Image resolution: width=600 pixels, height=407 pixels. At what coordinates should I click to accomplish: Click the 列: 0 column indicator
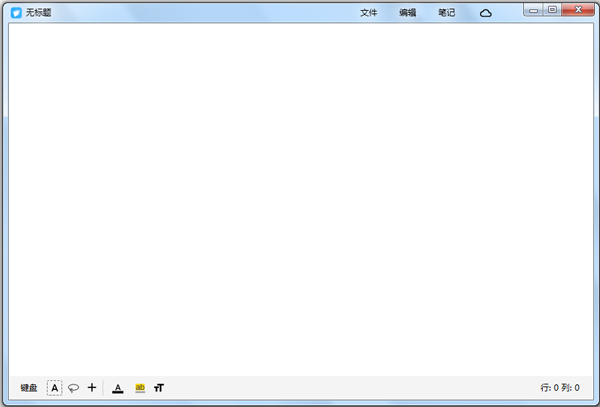coord(571,388)
